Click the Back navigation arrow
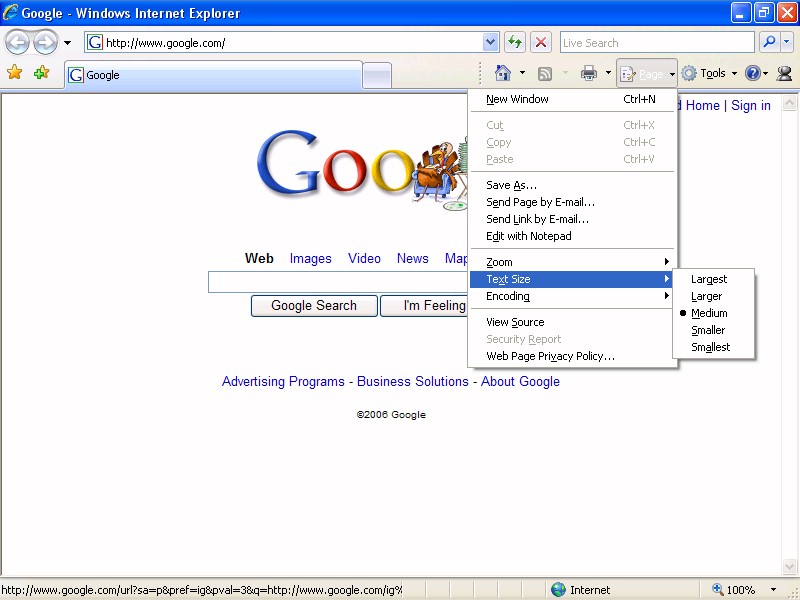Viewport: 800px width, 600px height. [x=17, y=43]
